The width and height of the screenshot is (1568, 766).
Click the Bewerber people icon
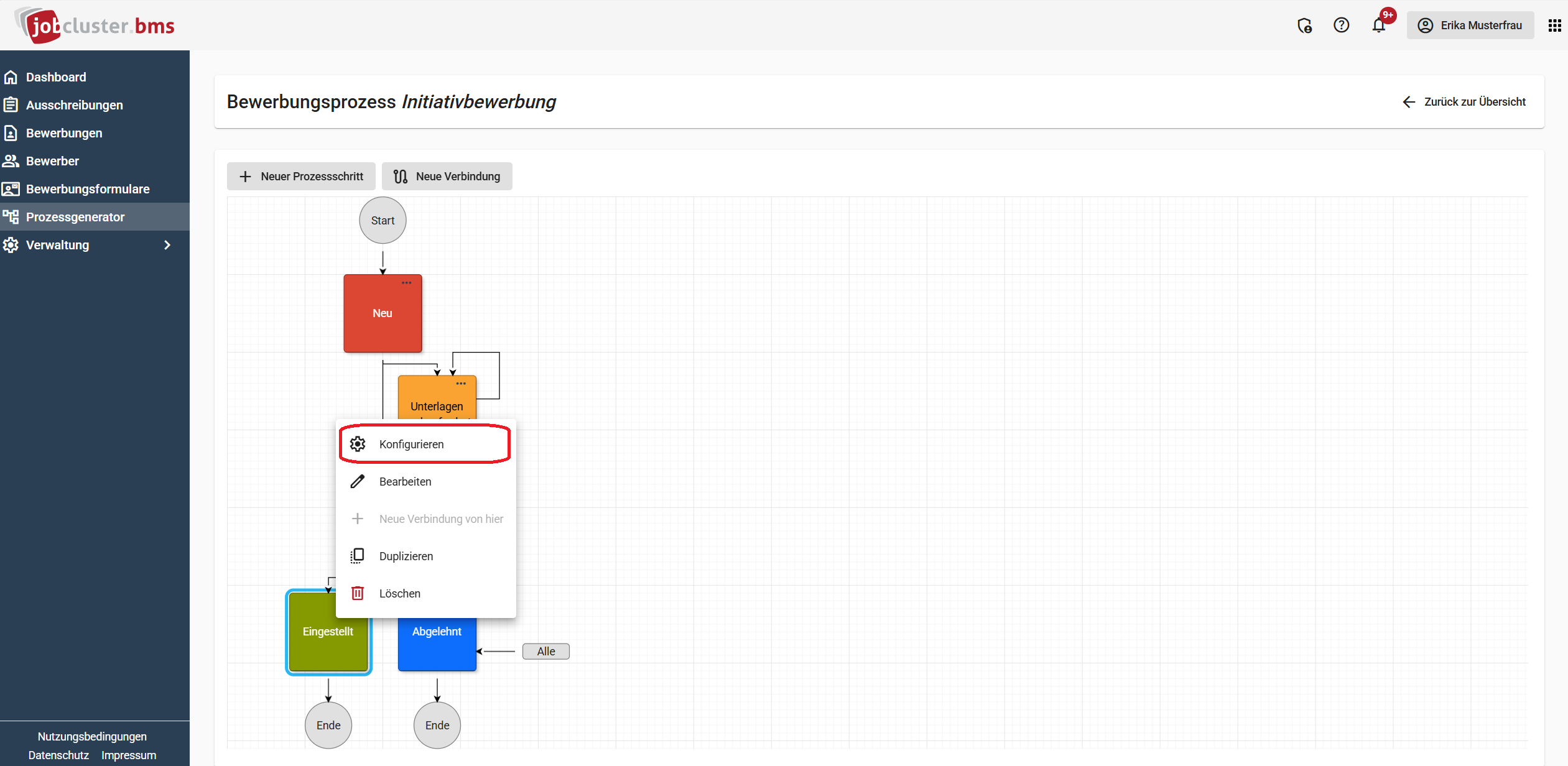coord(11,161)
